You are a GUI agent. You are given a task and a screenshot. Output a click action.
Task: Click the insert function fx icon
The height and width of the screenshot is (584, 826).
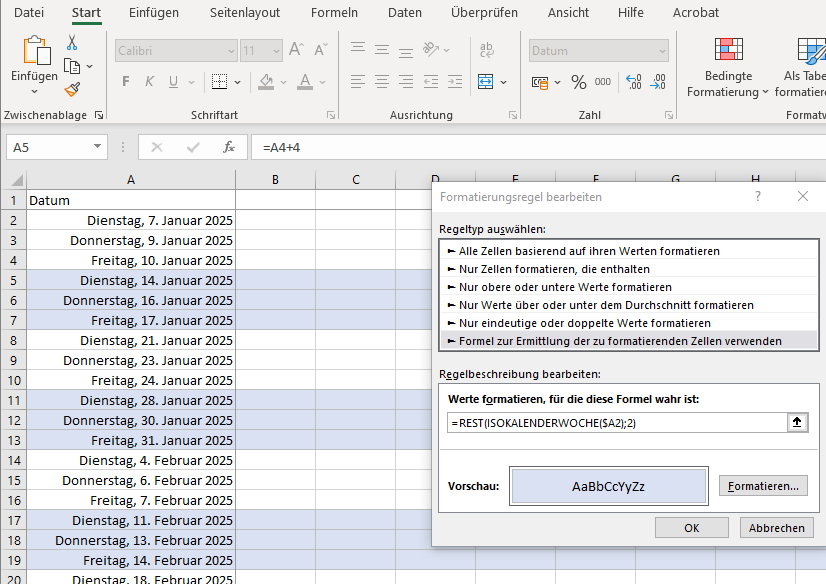click(x=229, y=147)
